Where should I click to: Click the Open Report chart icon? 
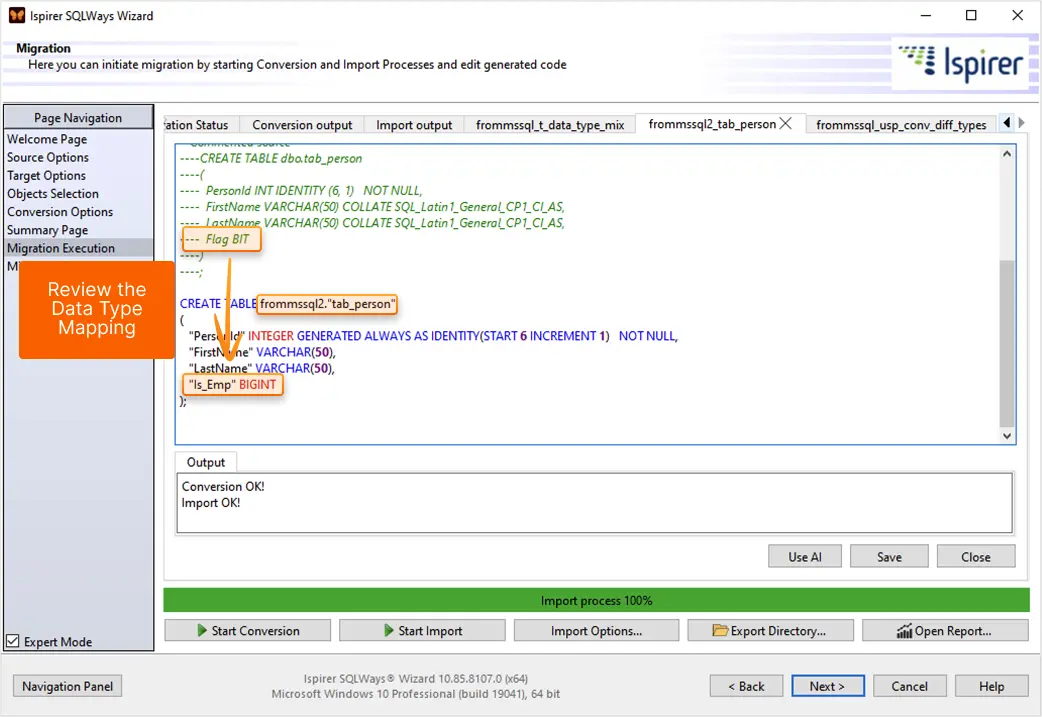pos(904,631)
